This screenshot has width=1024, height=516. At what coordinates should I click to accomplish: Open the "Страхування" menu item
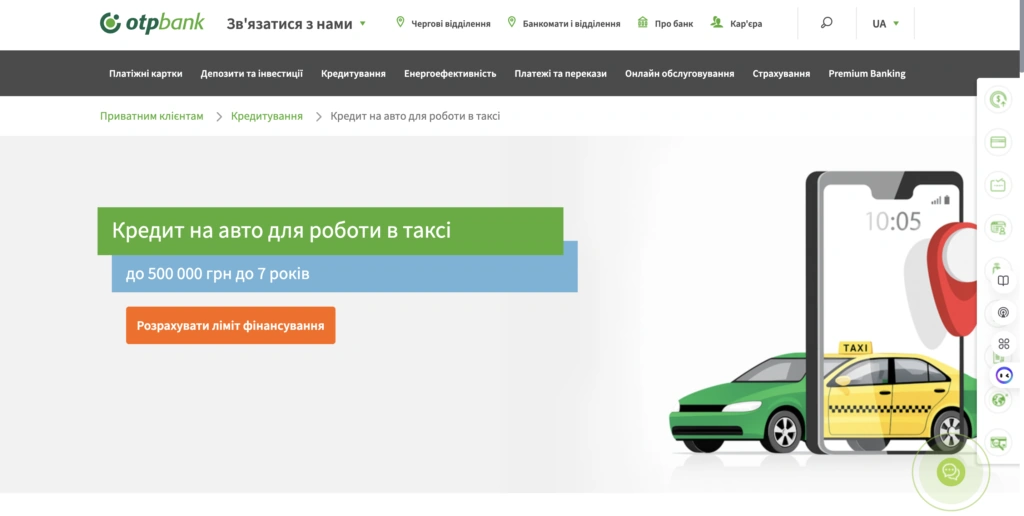[x=781, y=73]
